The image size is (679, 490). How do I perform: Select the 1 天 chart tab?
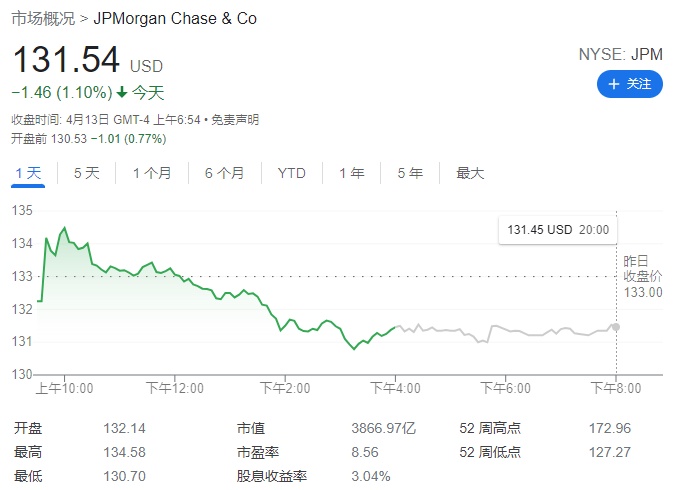point(29,173)
